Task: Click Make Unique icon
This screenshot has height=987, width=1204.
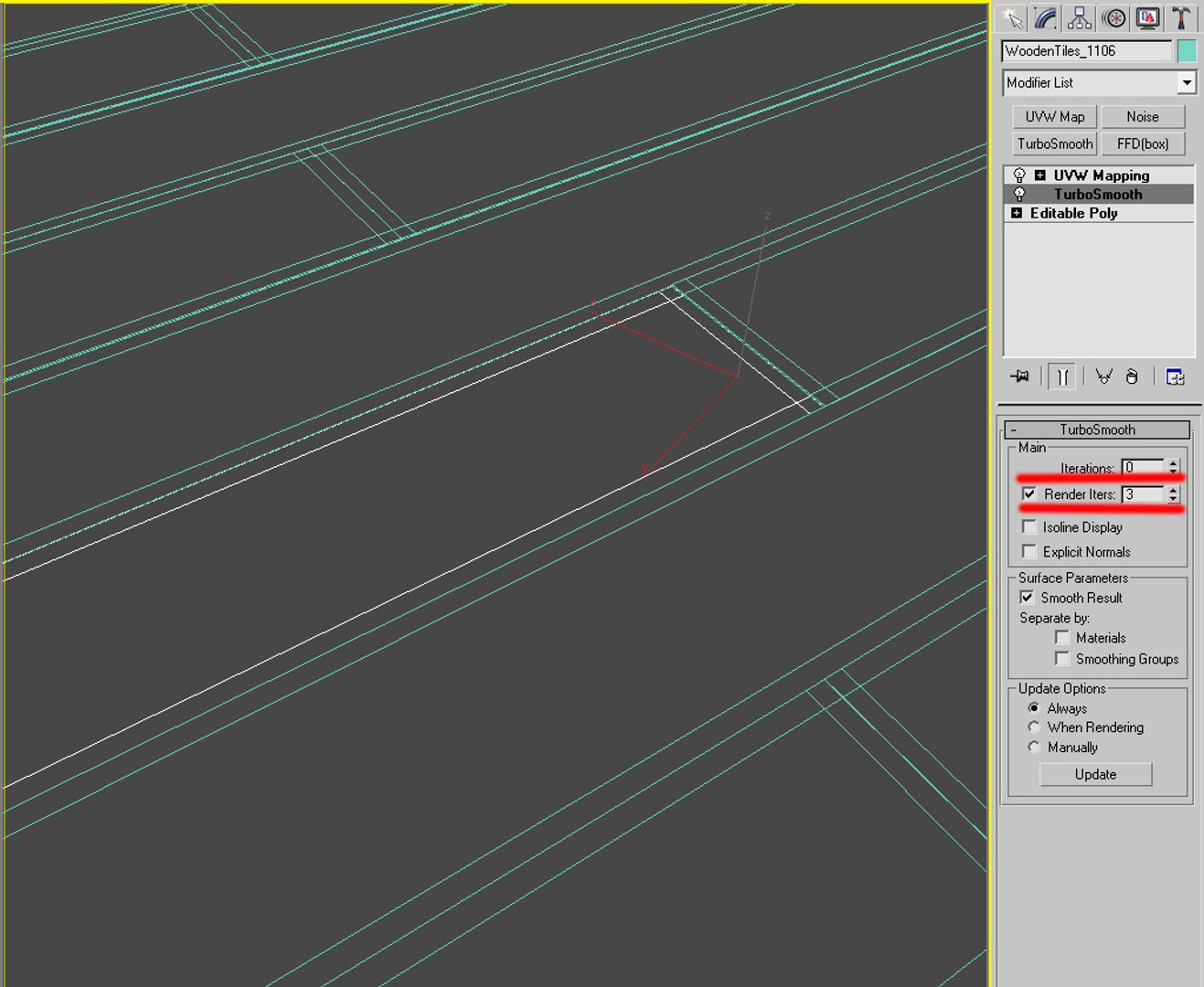Action: [x=1103, y=377]
